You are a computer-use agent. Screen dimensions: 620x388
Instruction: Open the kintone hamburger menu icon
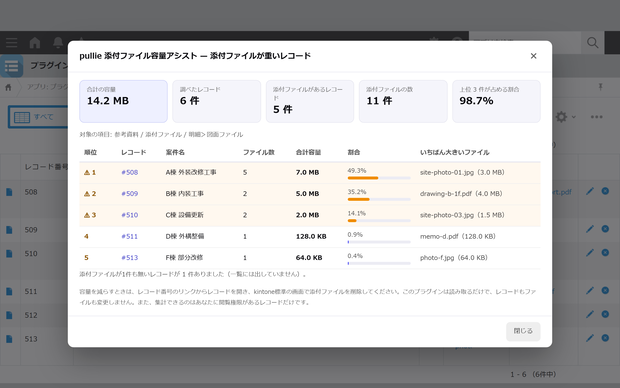click(11, 42)
